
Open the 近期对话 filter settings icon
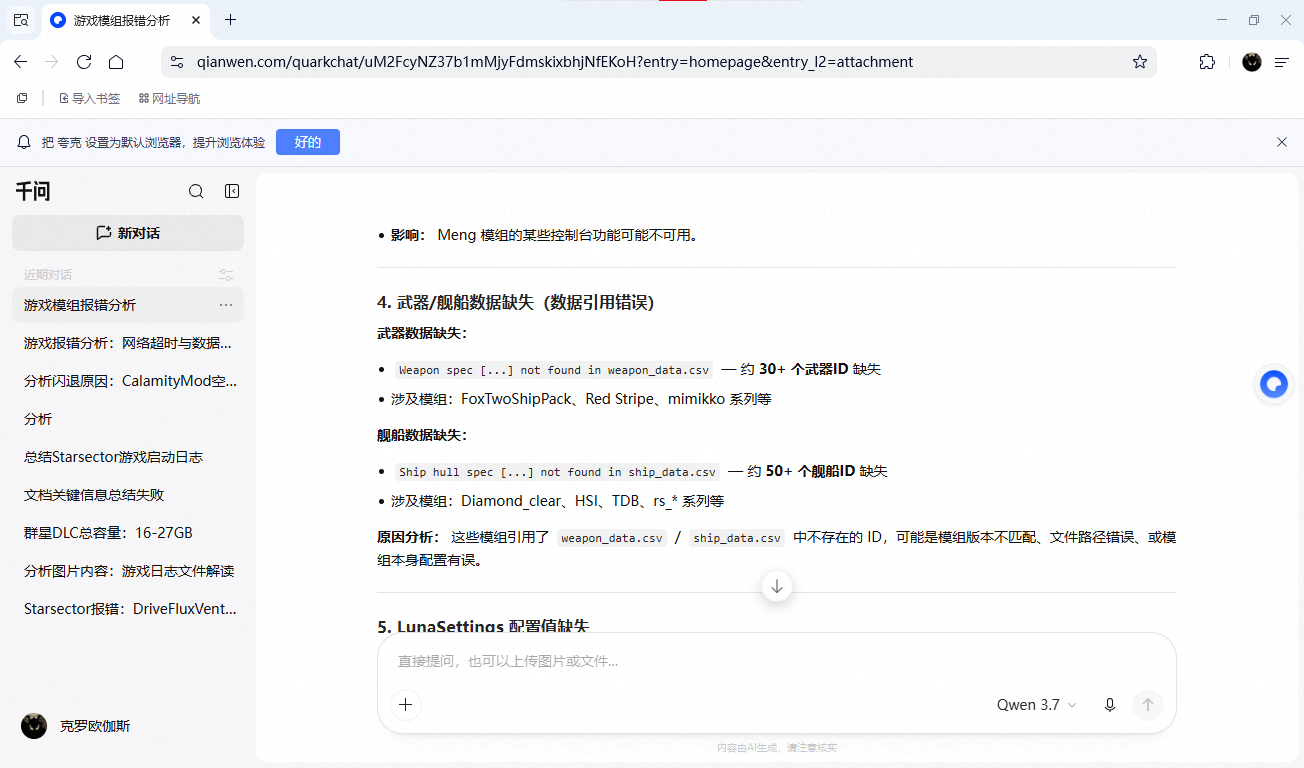(226, 275)
